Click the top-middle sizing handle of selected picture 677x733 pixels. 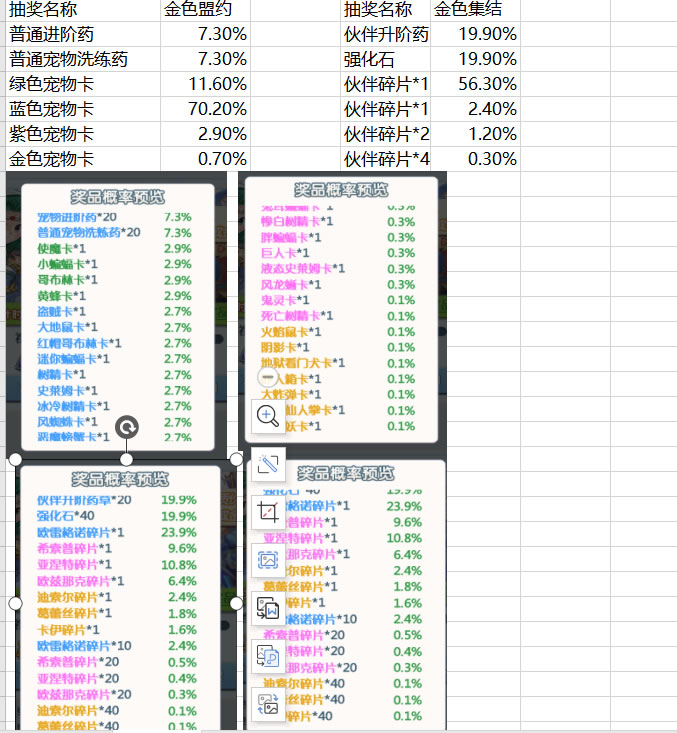click(x=126, y=460)
